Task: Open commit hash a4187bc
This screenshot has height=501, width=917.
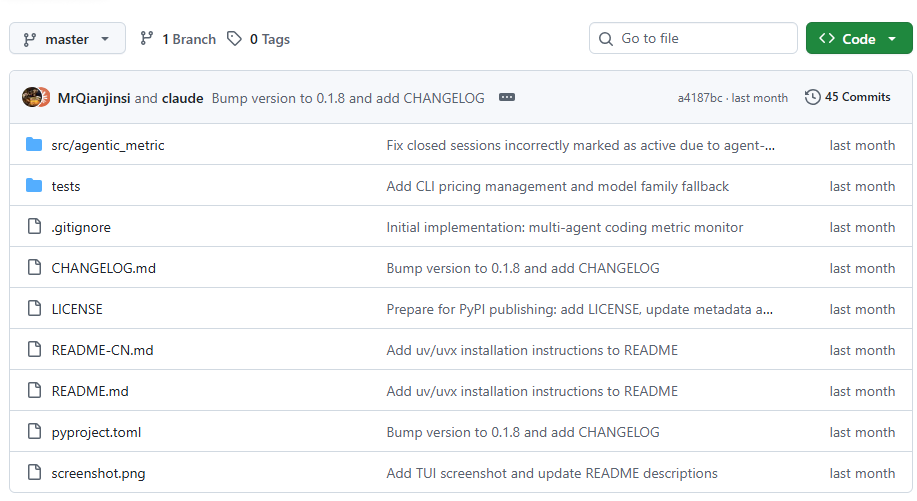Action: pyautogui.click(x=699, y=98)
